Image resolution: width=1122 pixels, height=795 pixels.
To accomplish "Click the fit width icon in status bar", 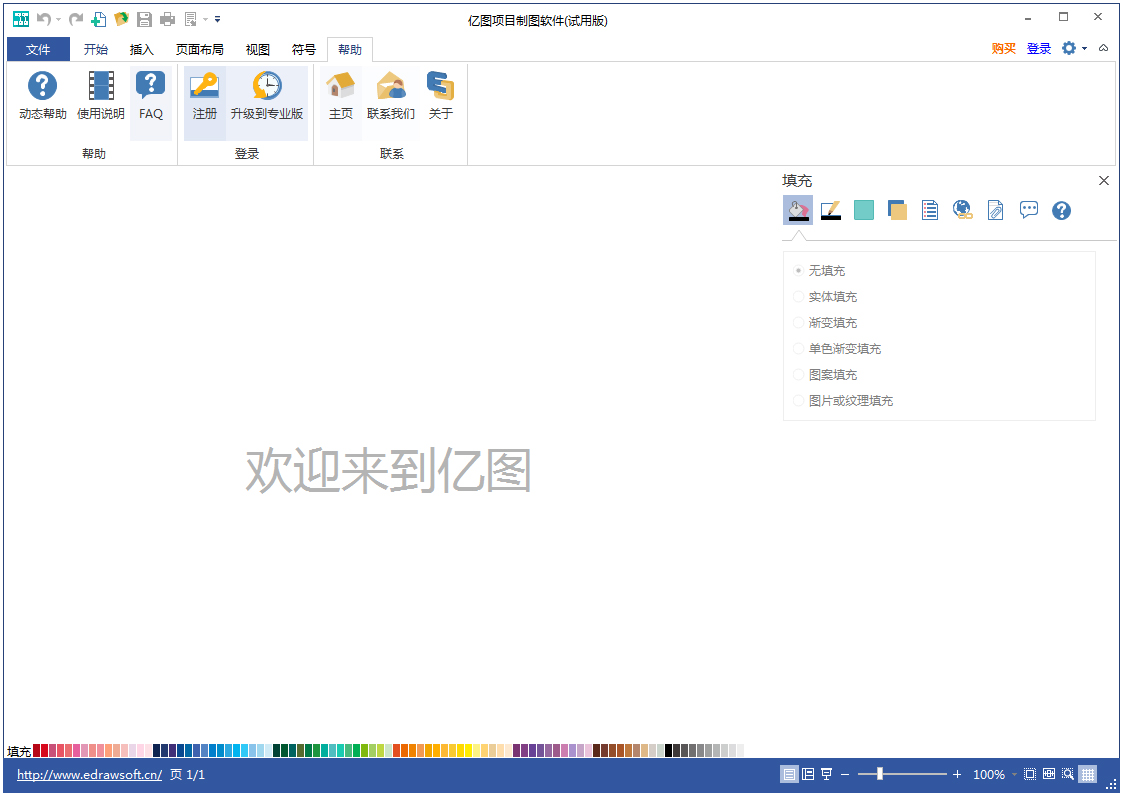I will point(1049,774).
